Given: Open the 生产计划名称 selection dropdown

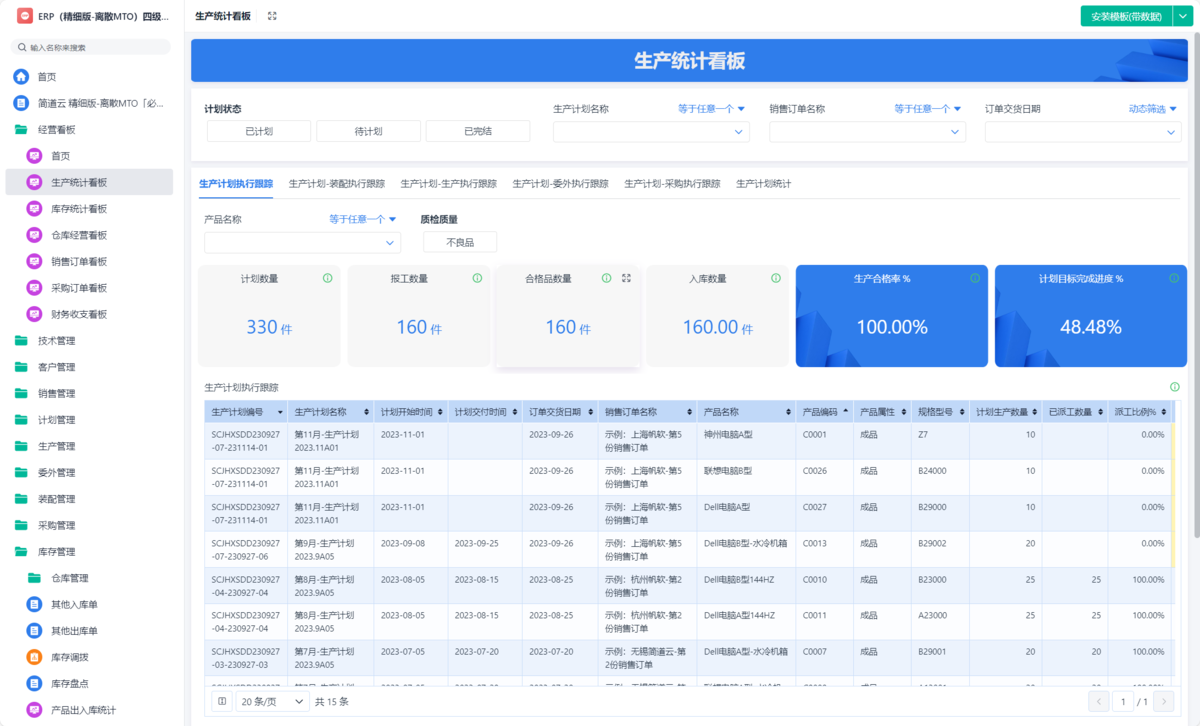Looking at the screenshot, I should pos(651,131).
